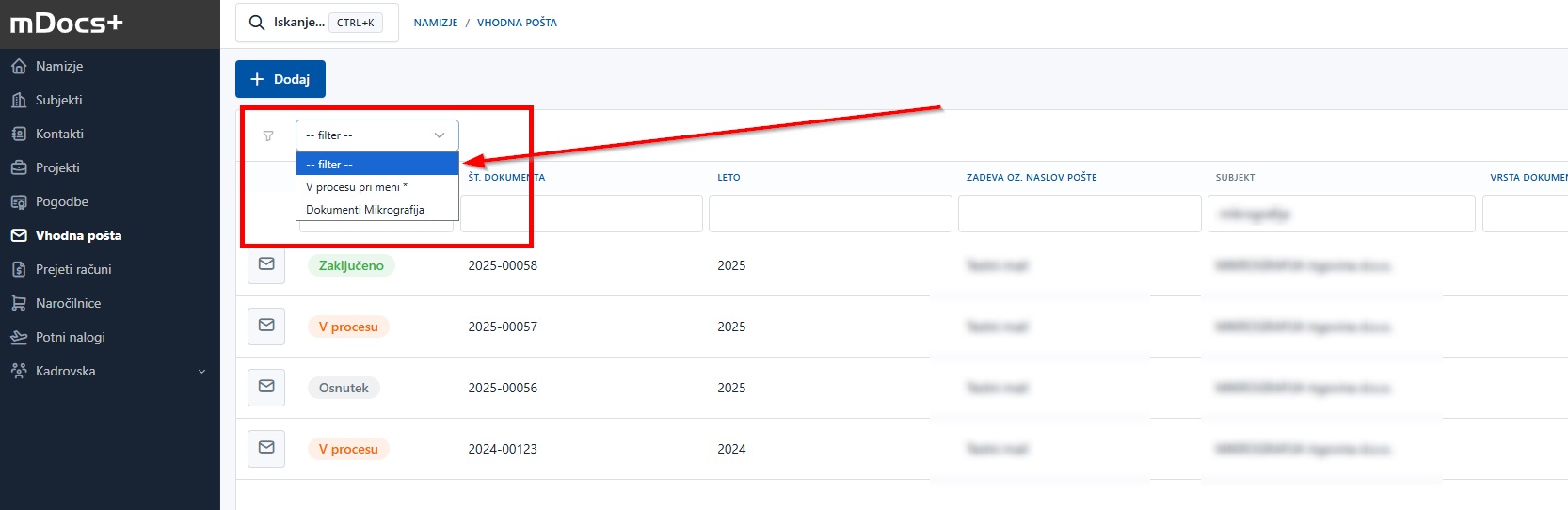Click the funnel filter icon
Viewport: 1568px width, 510px height.
tap(268, 136)
